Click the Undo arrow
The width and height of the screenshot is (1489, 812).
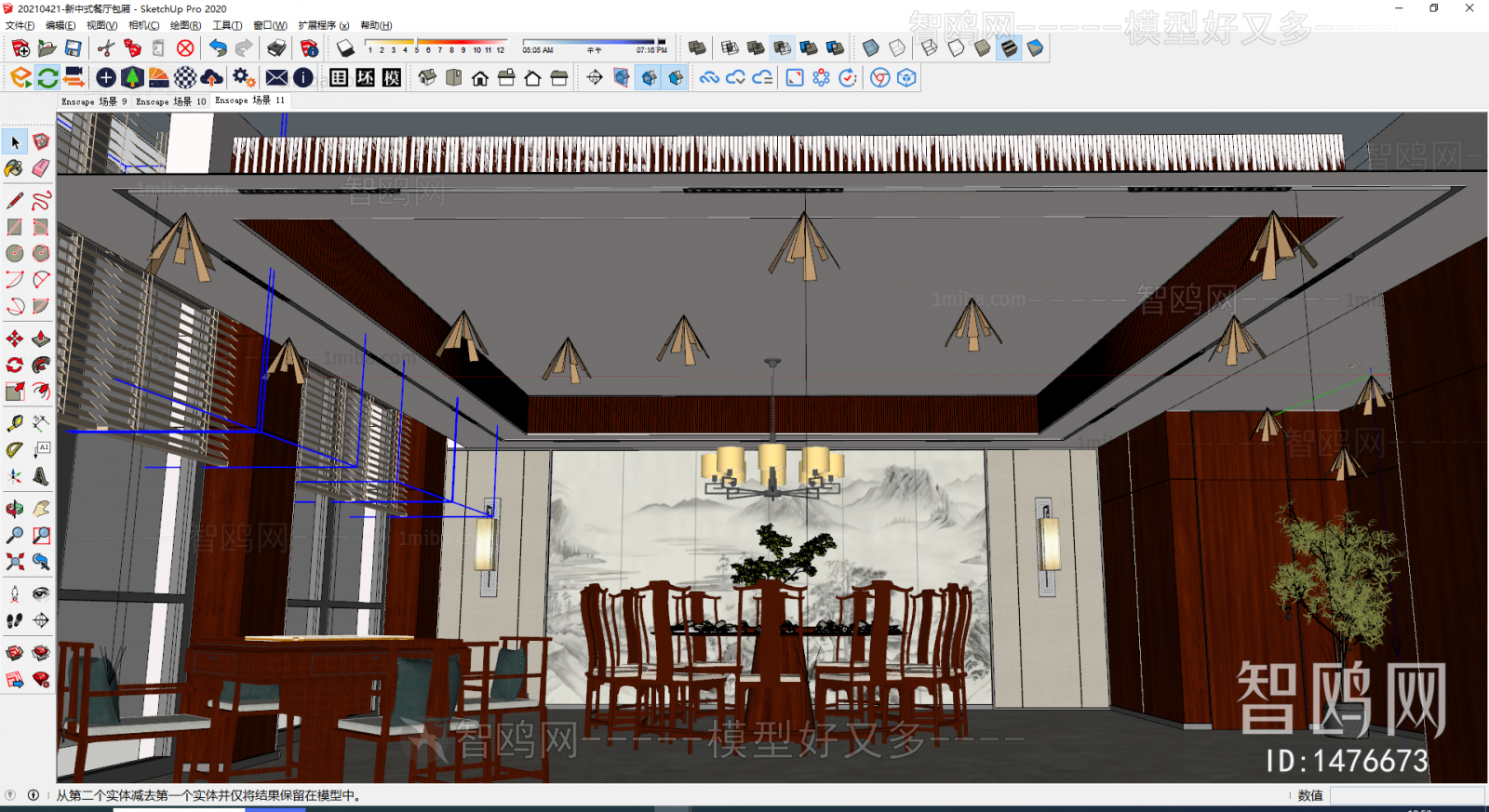click(218, 47)
